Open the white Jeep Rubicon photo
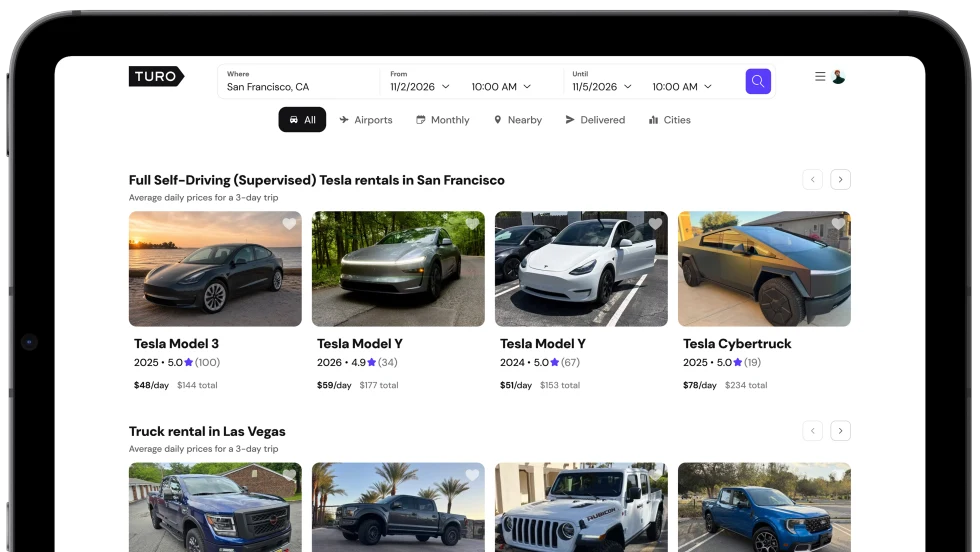The height and width of the screenshot is (552, 980). (x=581, y=507)
